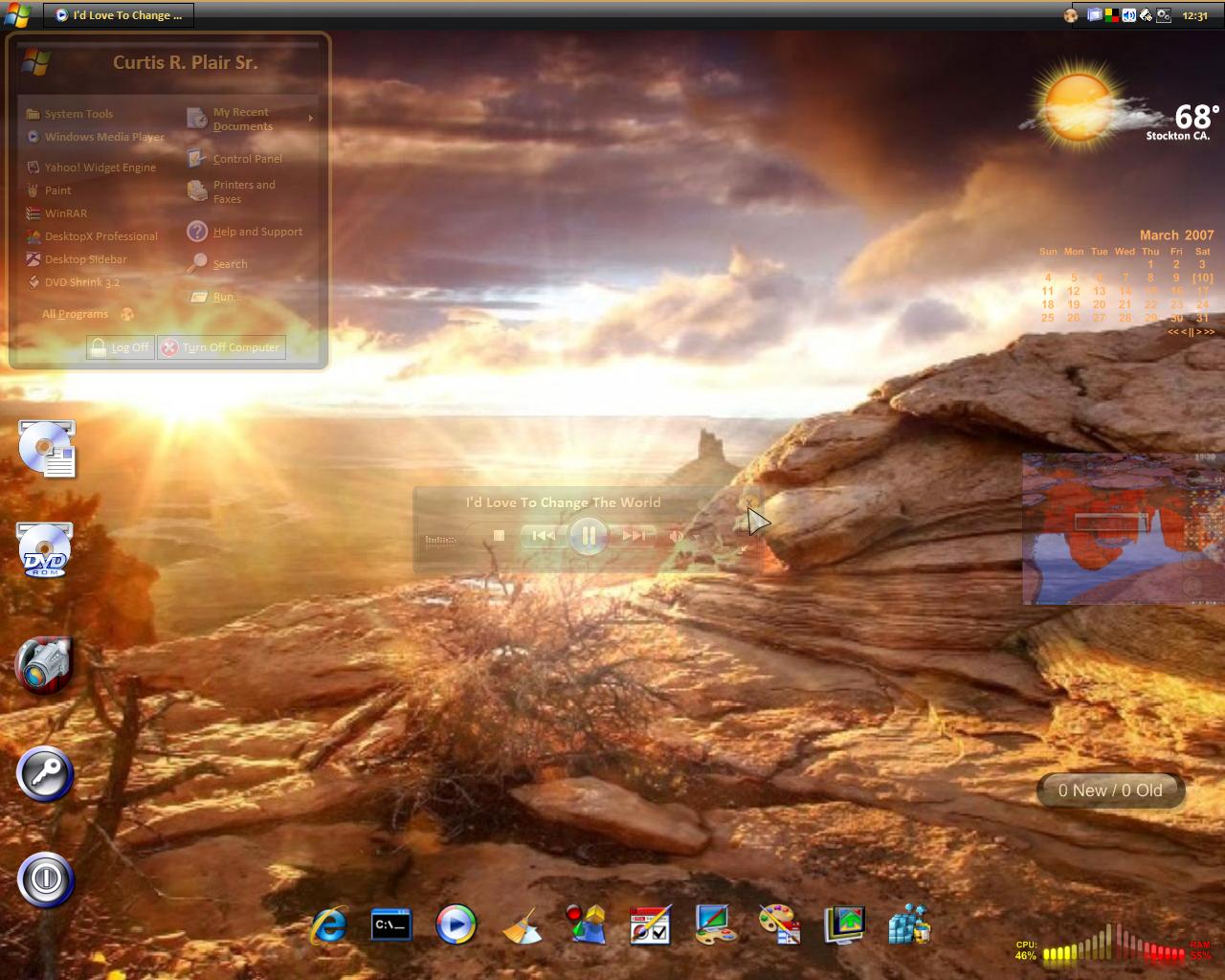Image resolution: width=1225 pixels, height=980 pixels.
Task: Click the round power button icon
Action: 45,879
